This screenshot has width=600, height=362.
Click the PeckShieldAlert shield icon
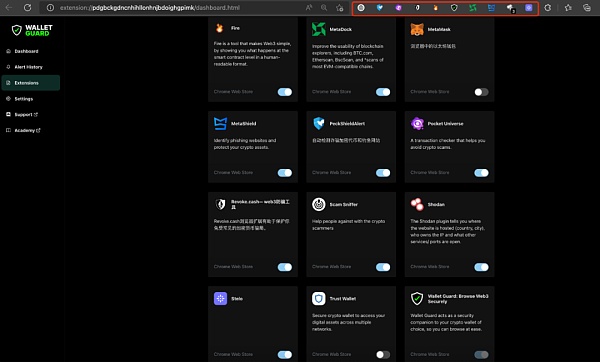[318, 123]
